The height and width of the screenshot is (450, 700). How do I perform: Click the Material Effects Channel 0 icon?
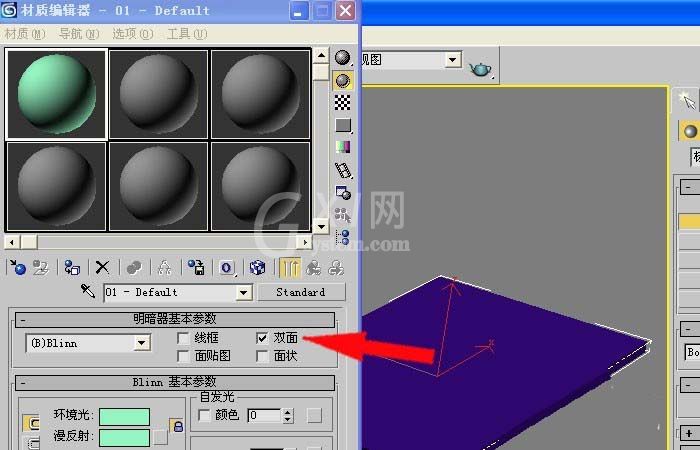[227, 267]
